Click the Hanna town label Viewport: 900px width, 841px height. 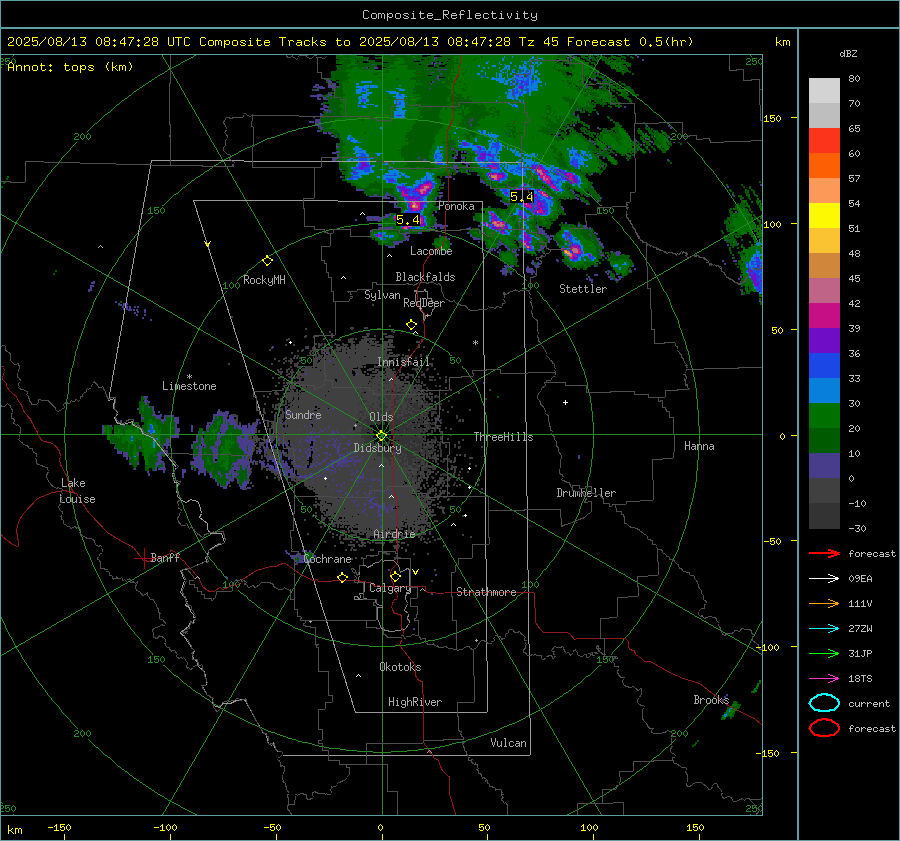click(x=699, y=446)
